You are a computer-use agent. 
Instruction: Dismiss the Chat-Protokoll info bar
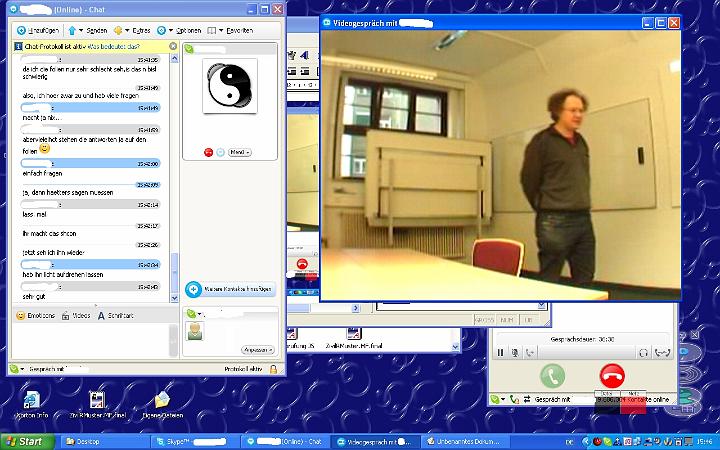coord(173,46)
